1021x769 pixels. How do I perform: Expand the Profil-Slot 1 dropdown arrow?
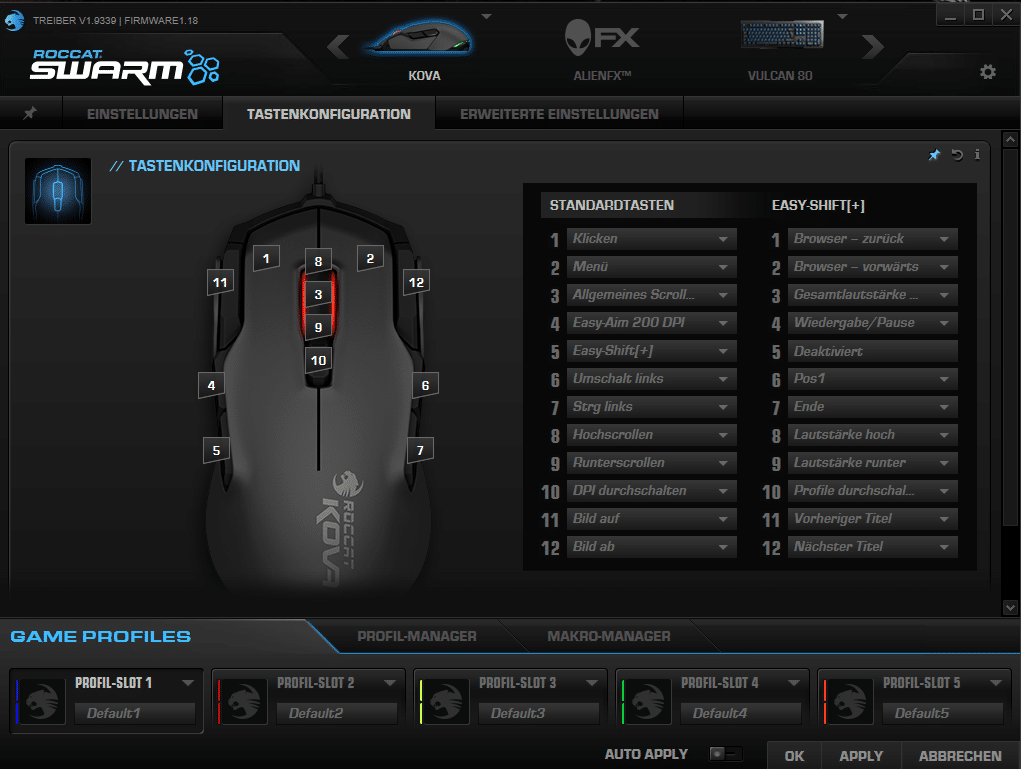188,683
